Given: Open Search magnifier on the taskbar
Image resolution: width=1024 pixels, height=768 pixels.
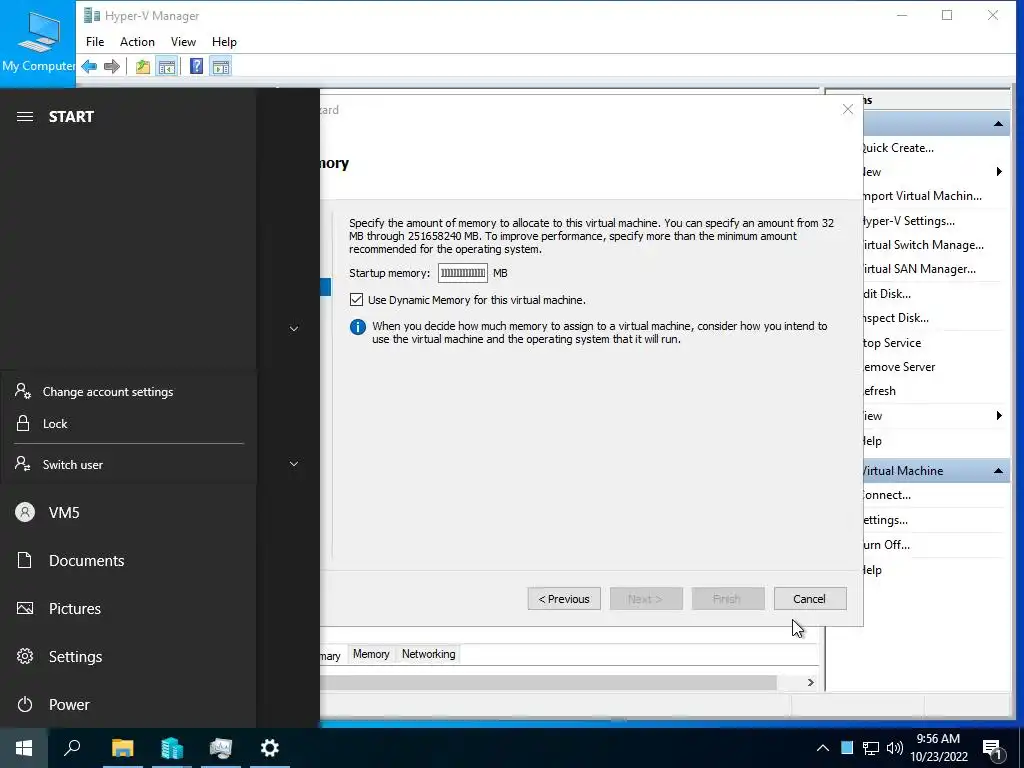Looking at the screenshot, I should point(72,748).
